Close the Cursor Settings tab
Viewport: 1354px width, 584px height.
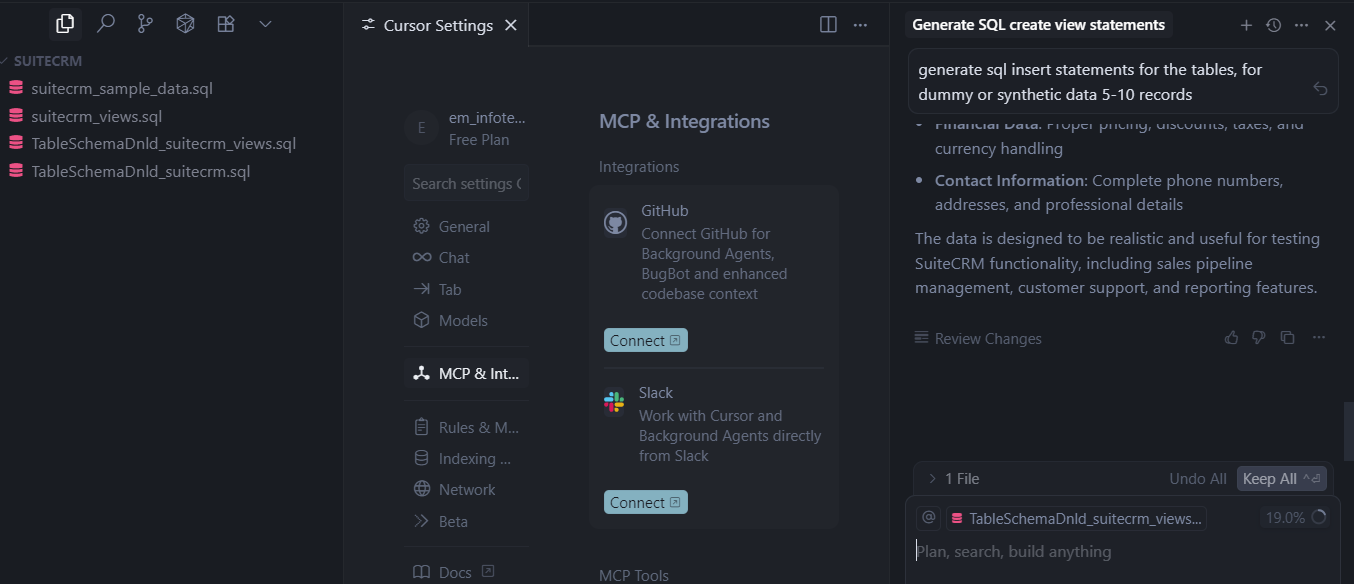511,25
